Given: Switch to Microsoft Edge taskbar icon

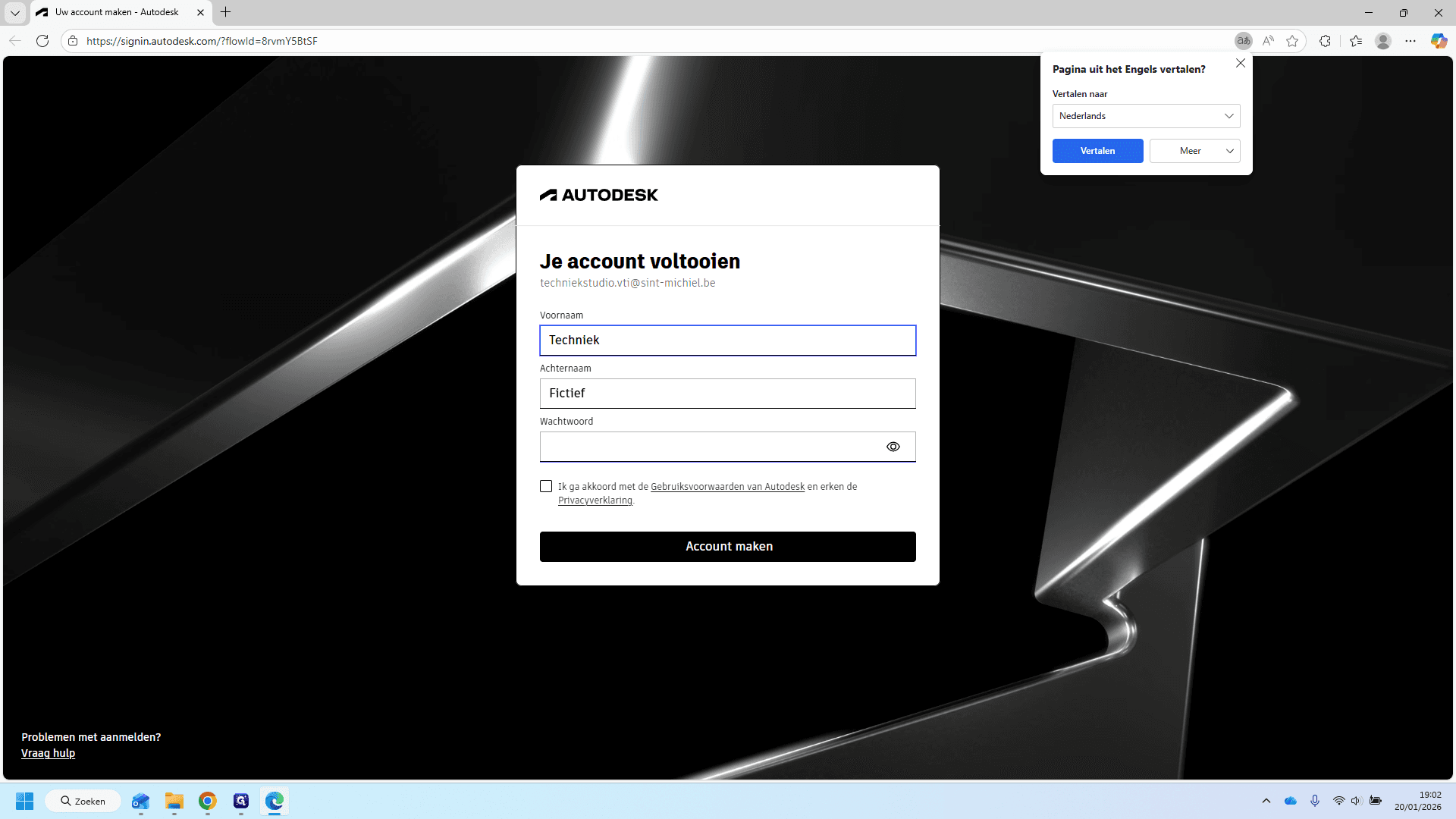Looking at the screenshot, I should [275, 801].
